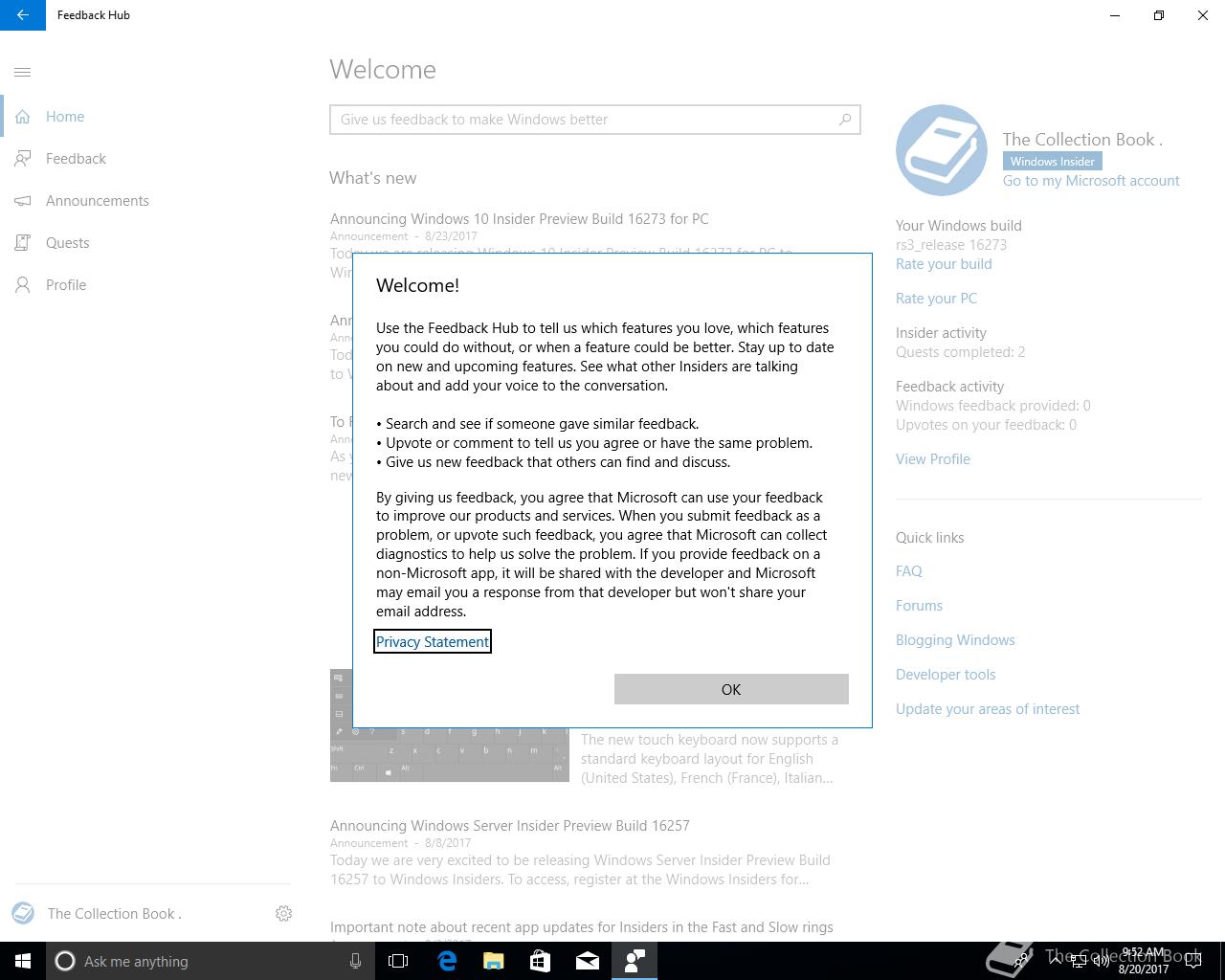
Task: Click Go to my Microsoft account
Action: (x=1091, y=181)
